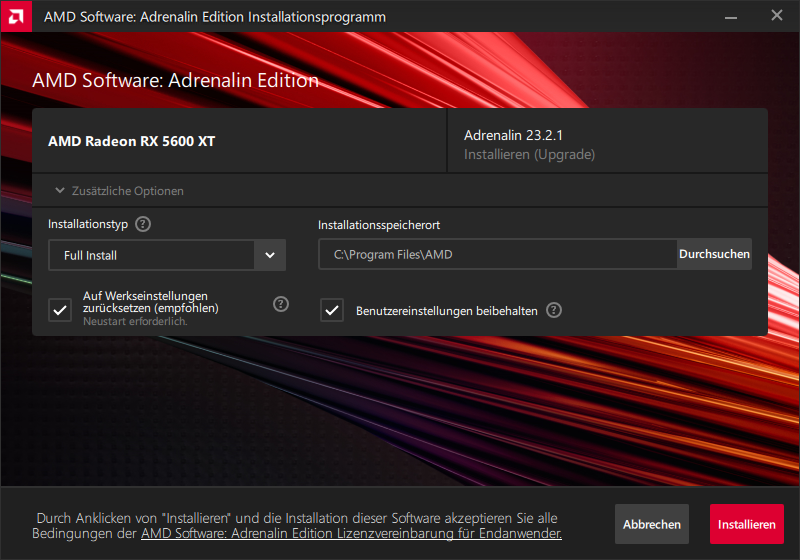Click the Installieren (Upgrade) status text
The height and width of the screenshot is (560, 800).
coord(529,155)
